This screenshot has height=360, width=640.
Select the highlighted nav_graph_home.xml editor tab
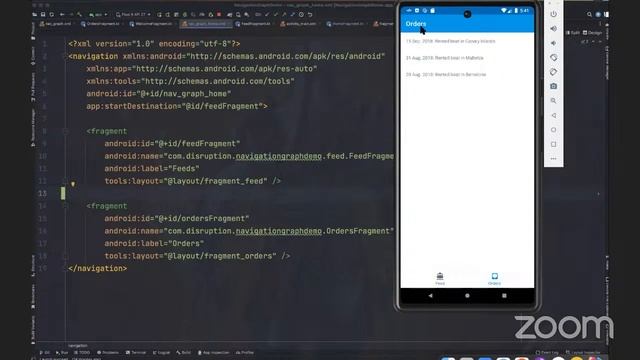(x=207, y=24)
